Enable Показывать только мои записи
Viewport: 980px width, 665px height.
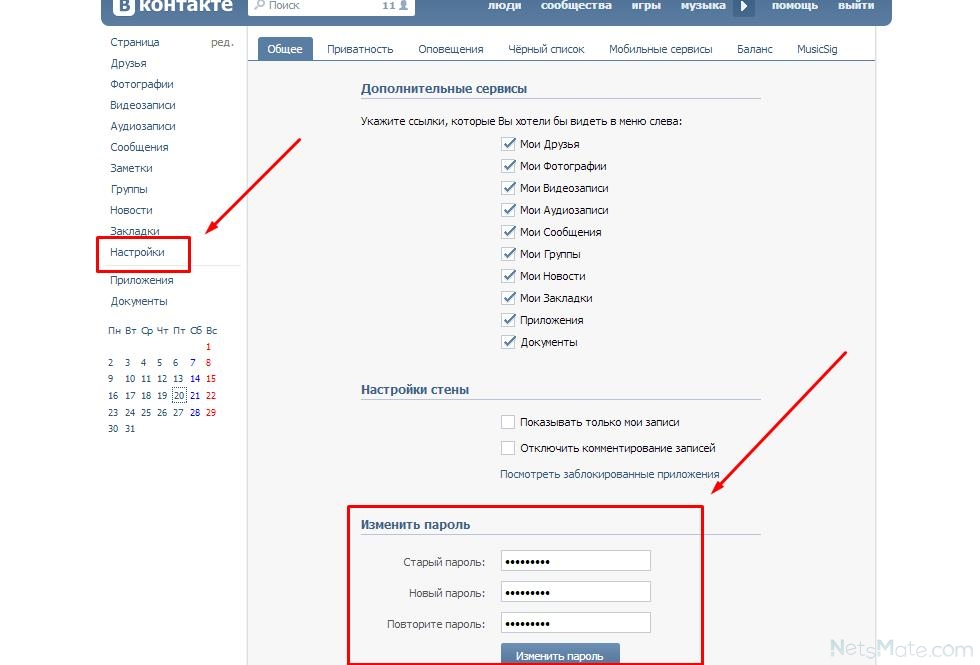point(508,422)
